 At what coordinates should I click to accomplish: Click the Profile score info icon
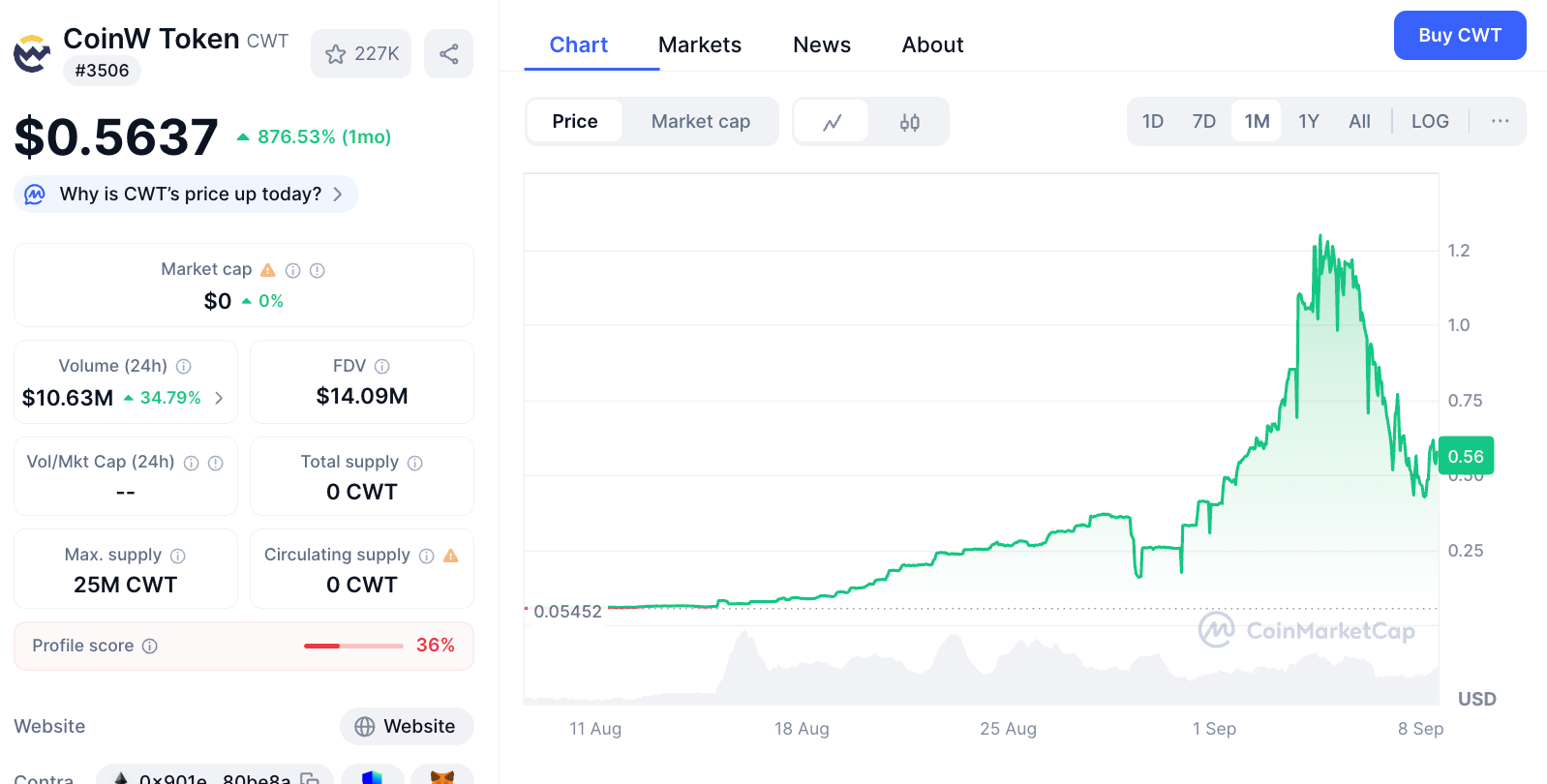(150, 647)
